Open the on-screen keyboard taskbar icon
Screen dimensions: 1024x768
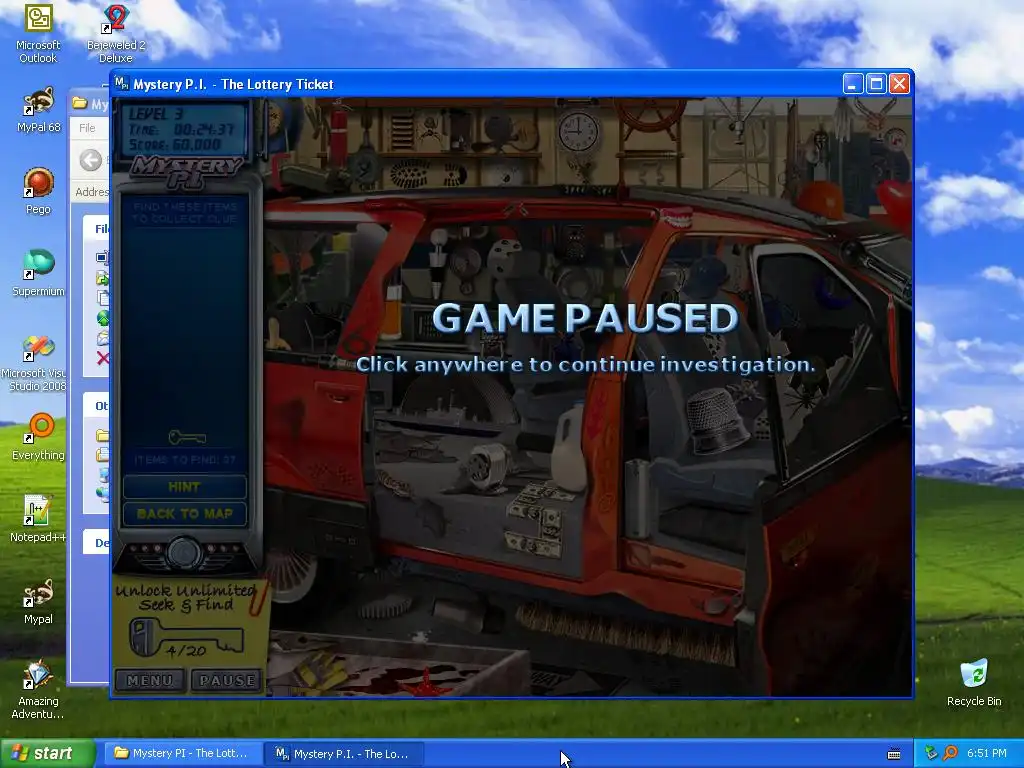pos(894,754)
